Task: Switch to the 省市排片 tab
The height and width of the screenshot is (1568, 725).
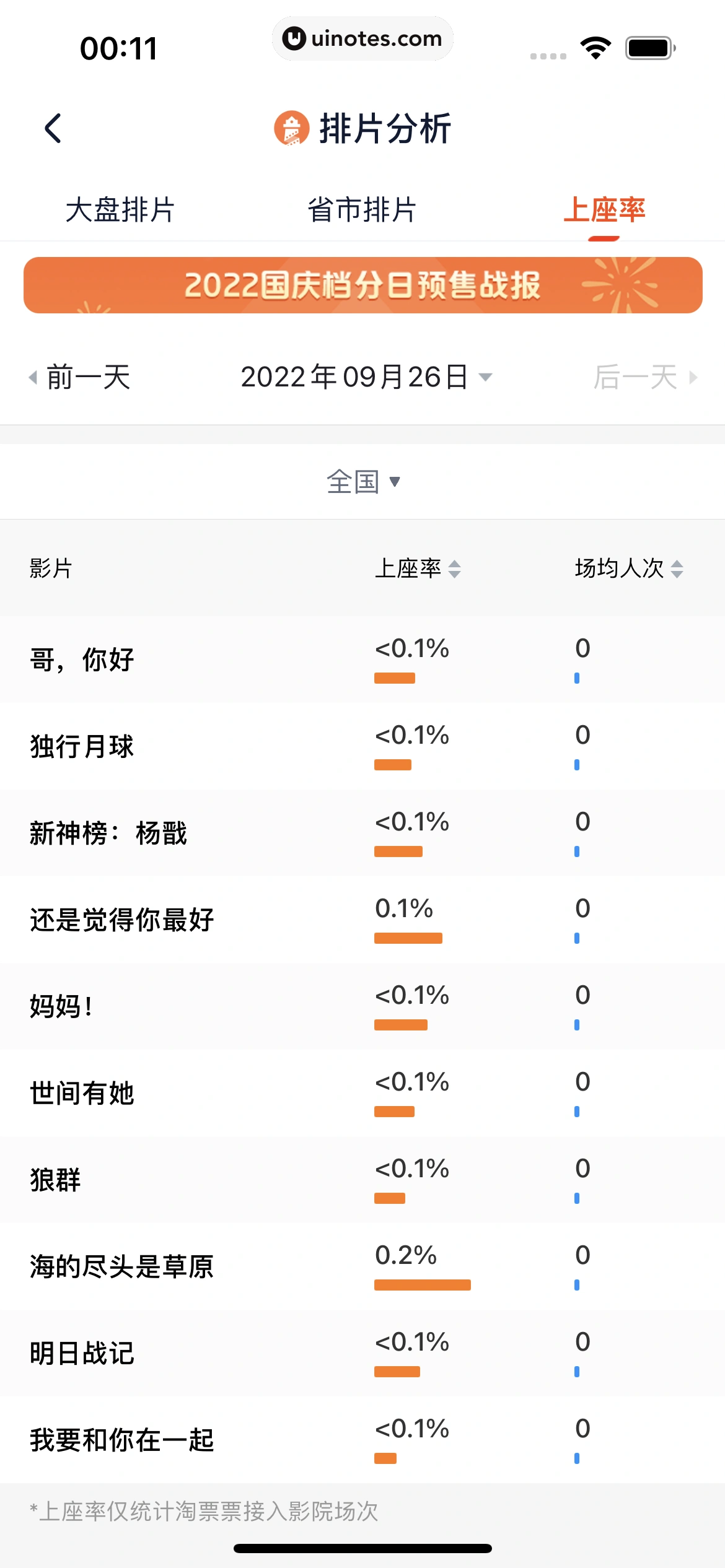Action: pyautogui.click(x=362, y=210)
